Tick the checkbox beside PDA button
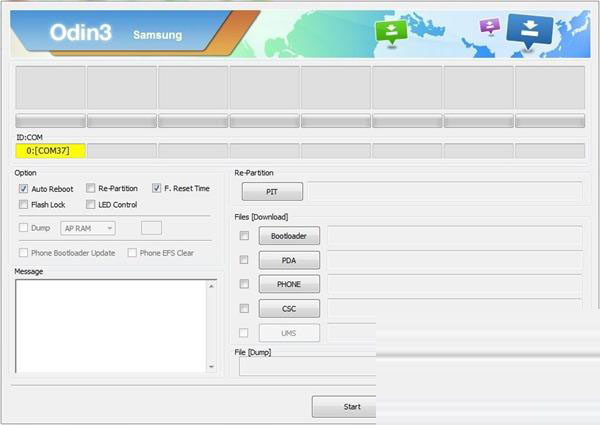Image resolution: width=600 pixels, height=425 pixels. point(244,260)
